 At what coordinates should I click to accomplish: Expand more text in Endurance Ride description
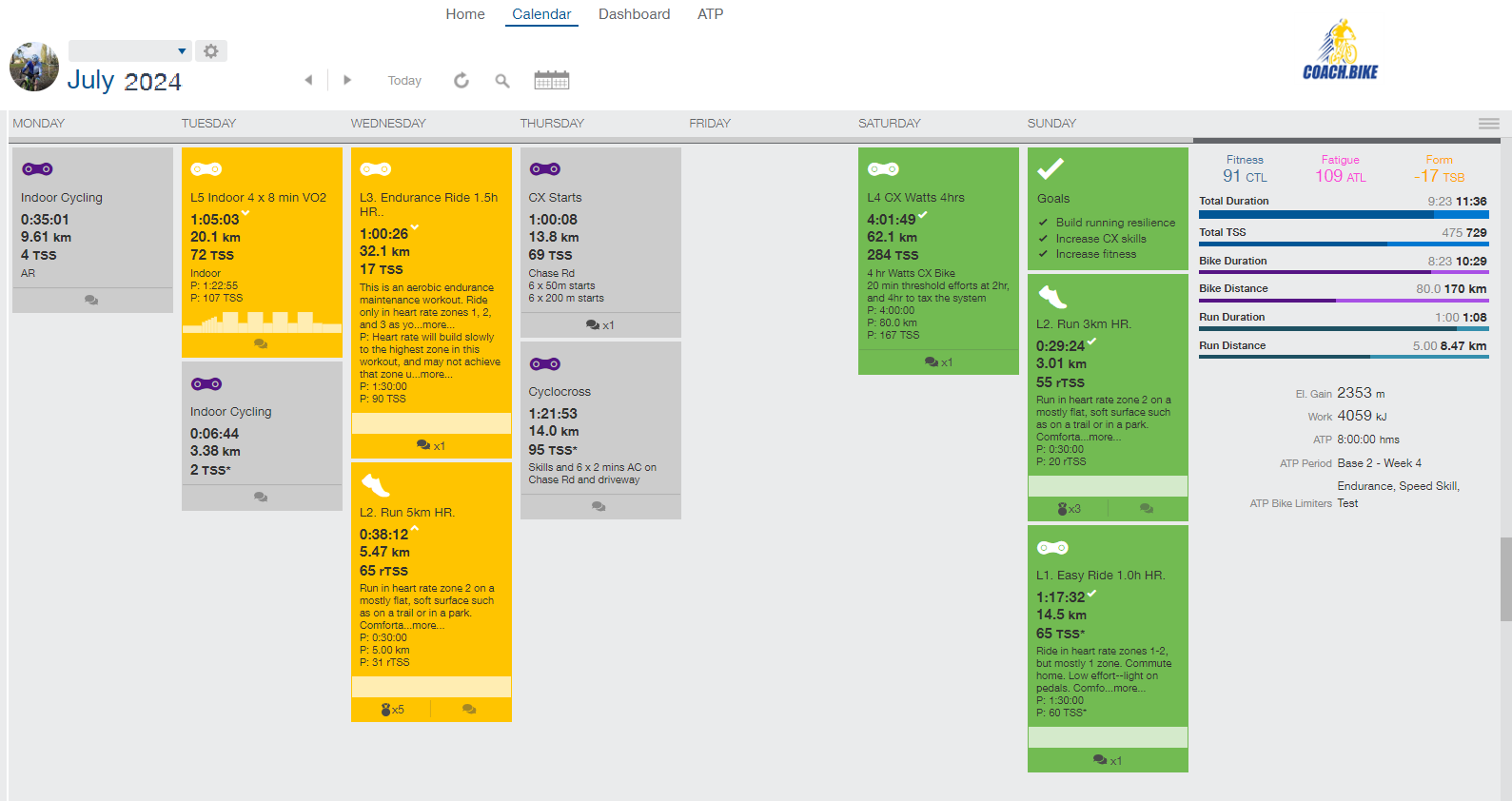pos(436,375)
